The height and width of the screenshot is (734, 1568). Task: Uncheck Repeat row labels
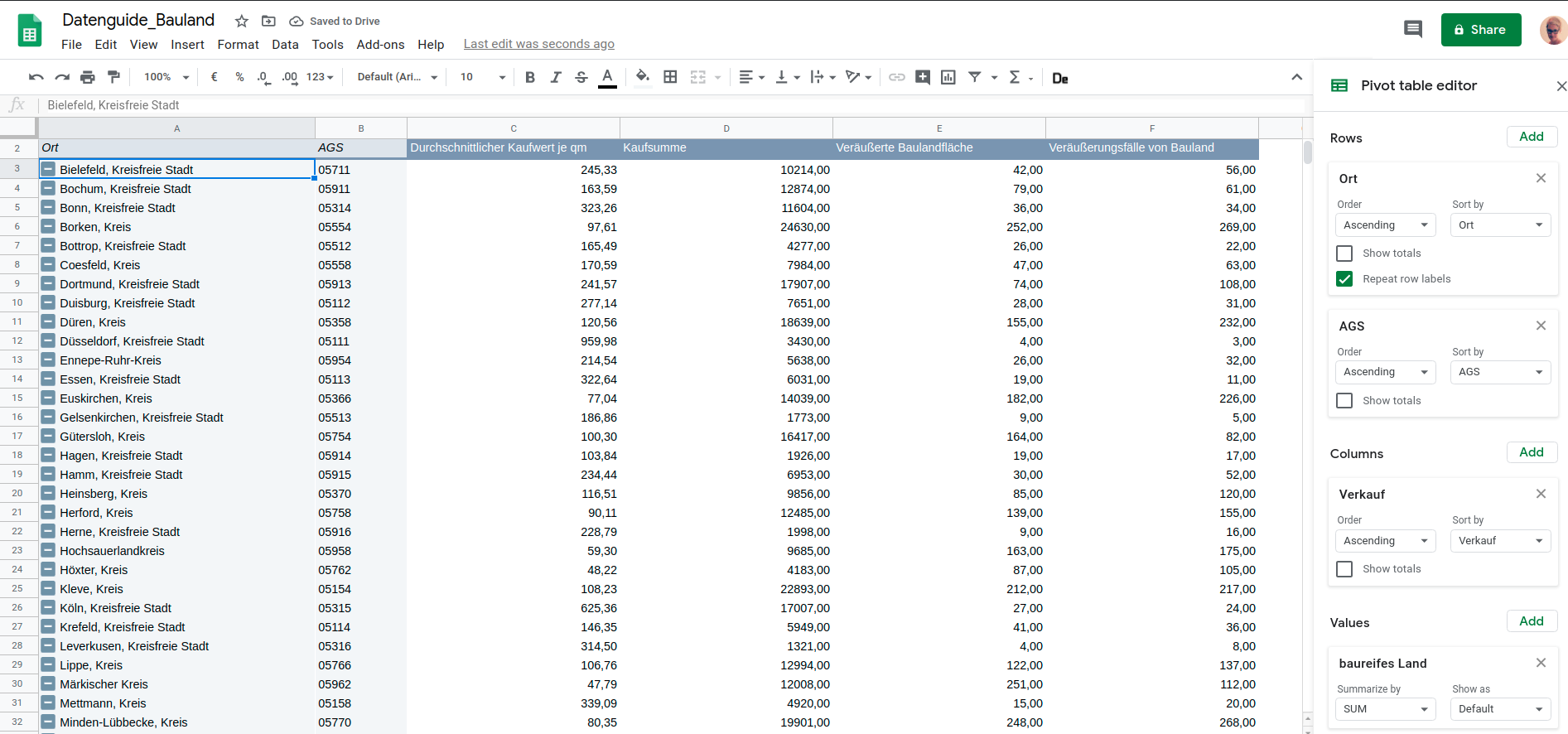(x=1344, y=279)
